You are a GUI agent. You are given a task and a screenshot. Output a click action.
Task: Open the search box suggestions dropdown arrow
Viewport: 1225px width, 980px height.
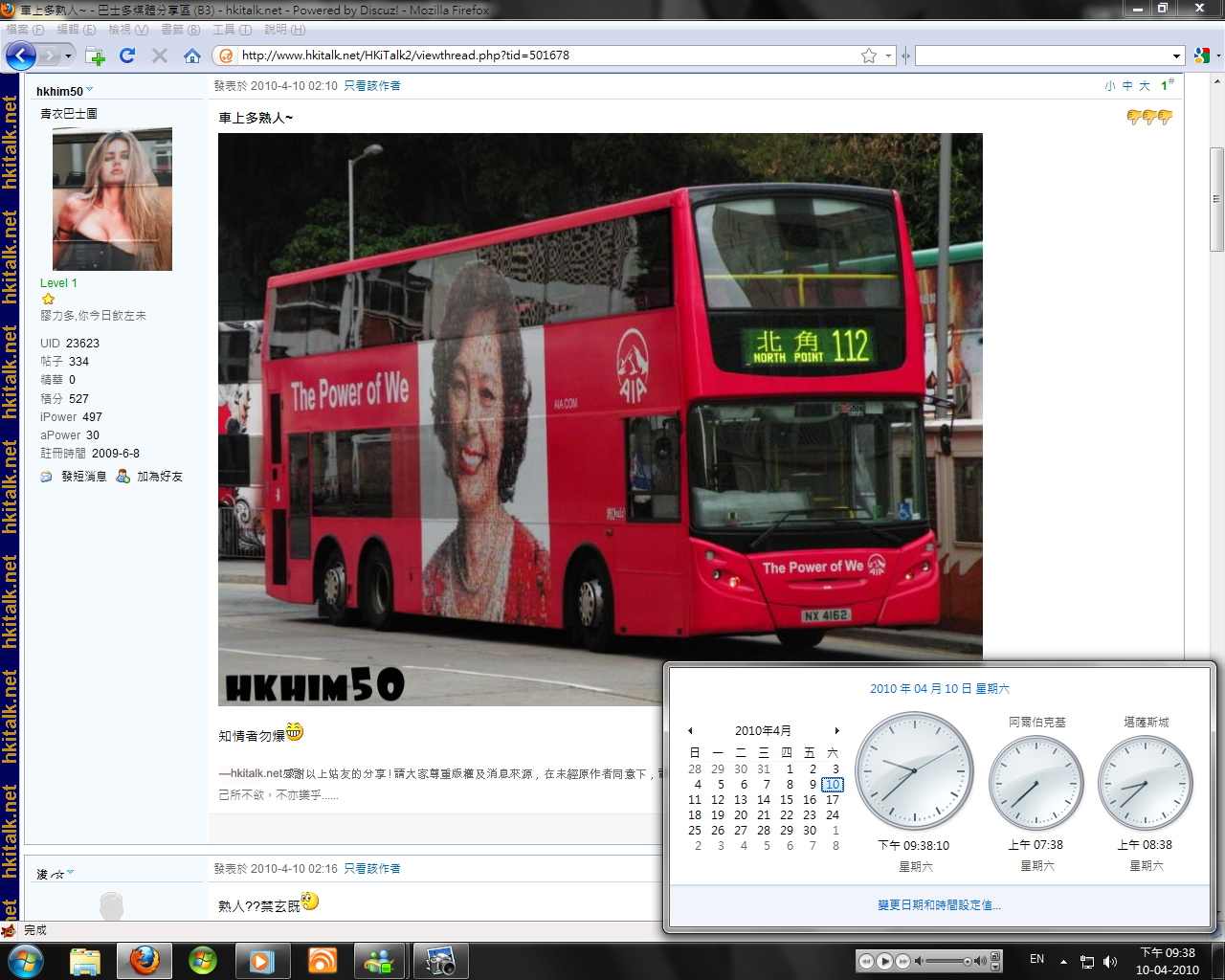click(1177, 56)
